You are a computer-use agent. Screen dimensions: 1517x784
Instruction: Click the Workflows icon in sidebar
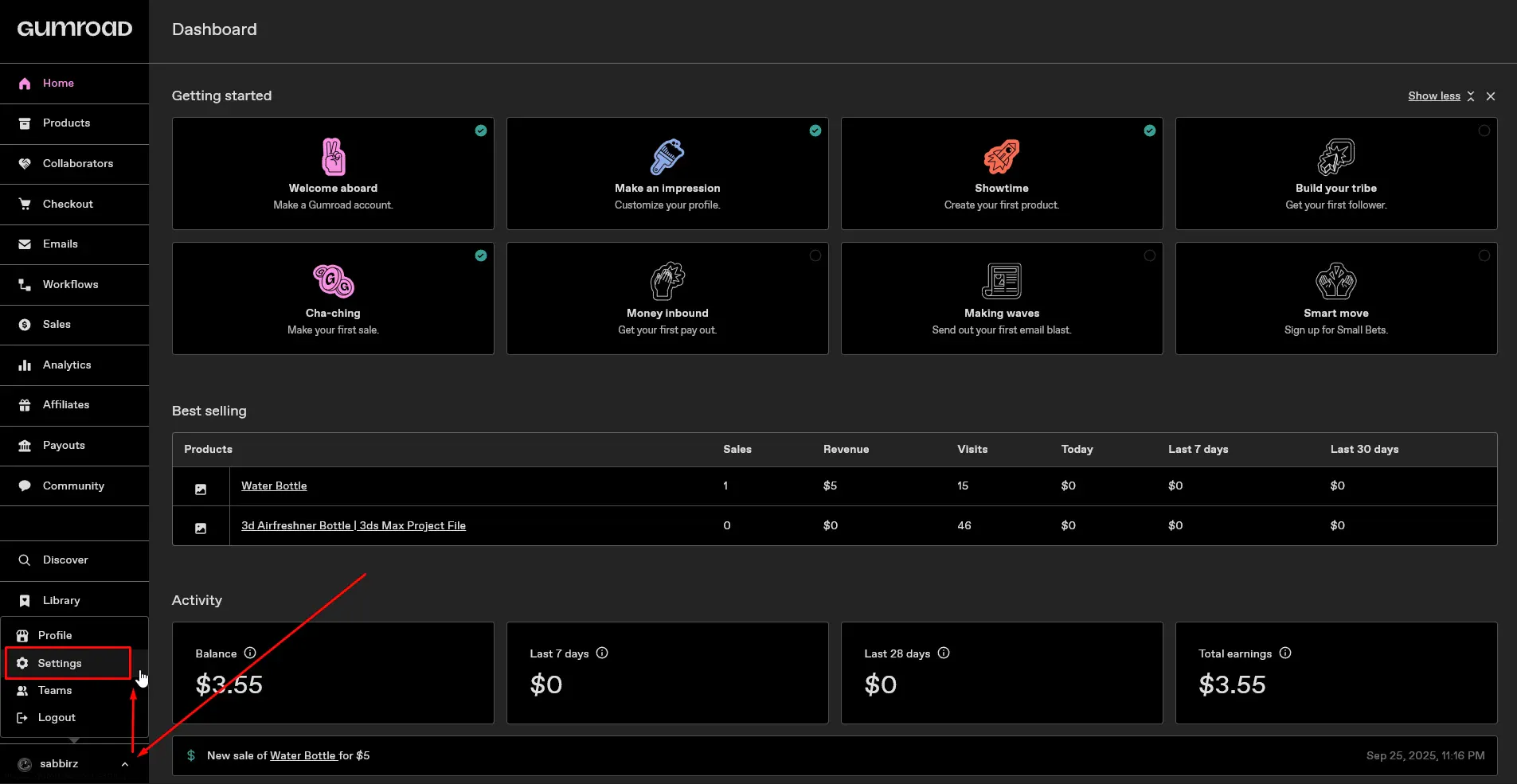(x=25, y=285)
